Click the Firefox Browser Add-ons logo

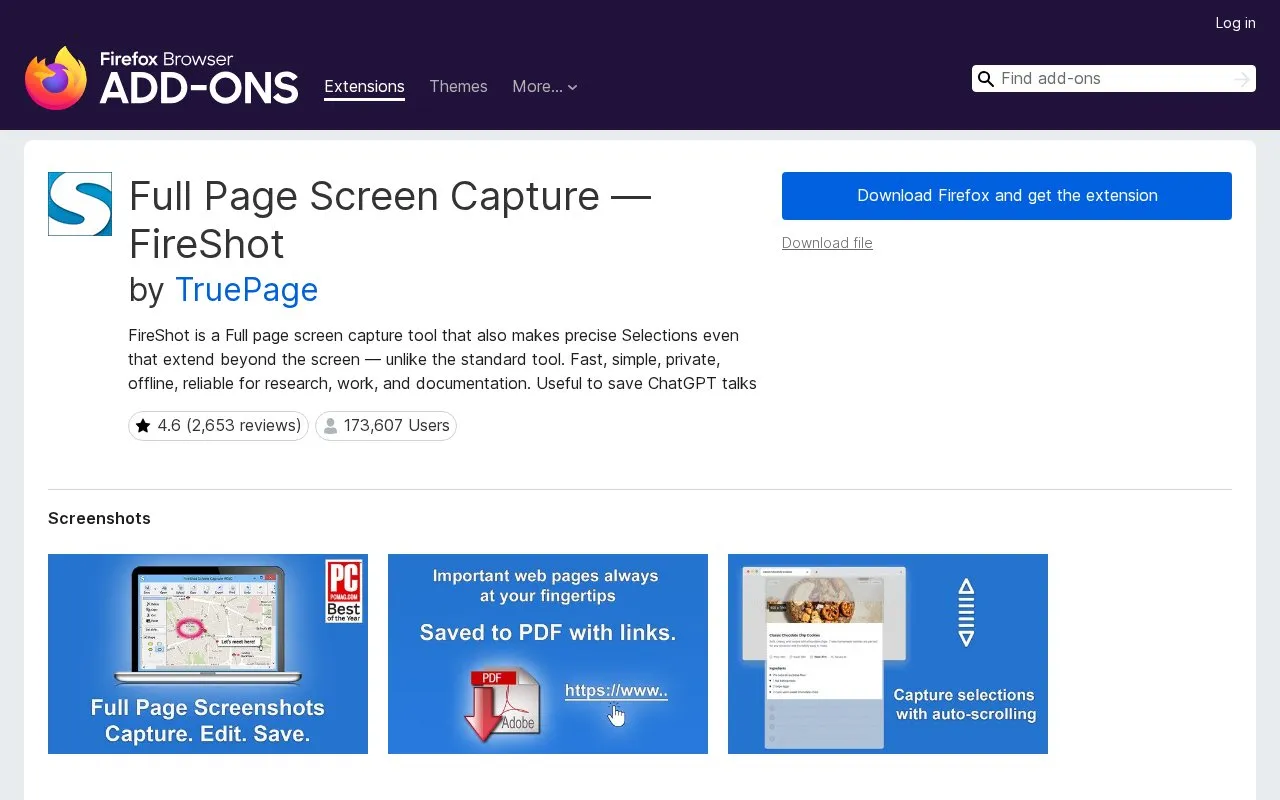162,78
